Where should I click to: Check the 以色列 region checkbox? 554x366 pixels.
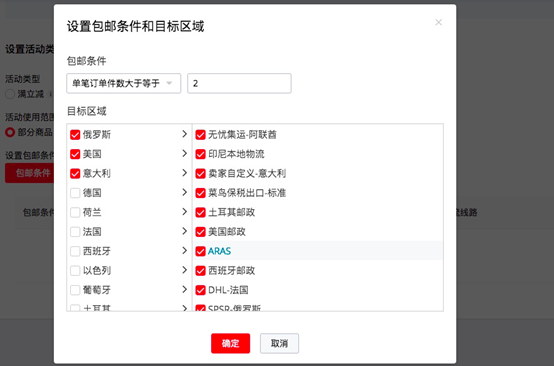75,271
